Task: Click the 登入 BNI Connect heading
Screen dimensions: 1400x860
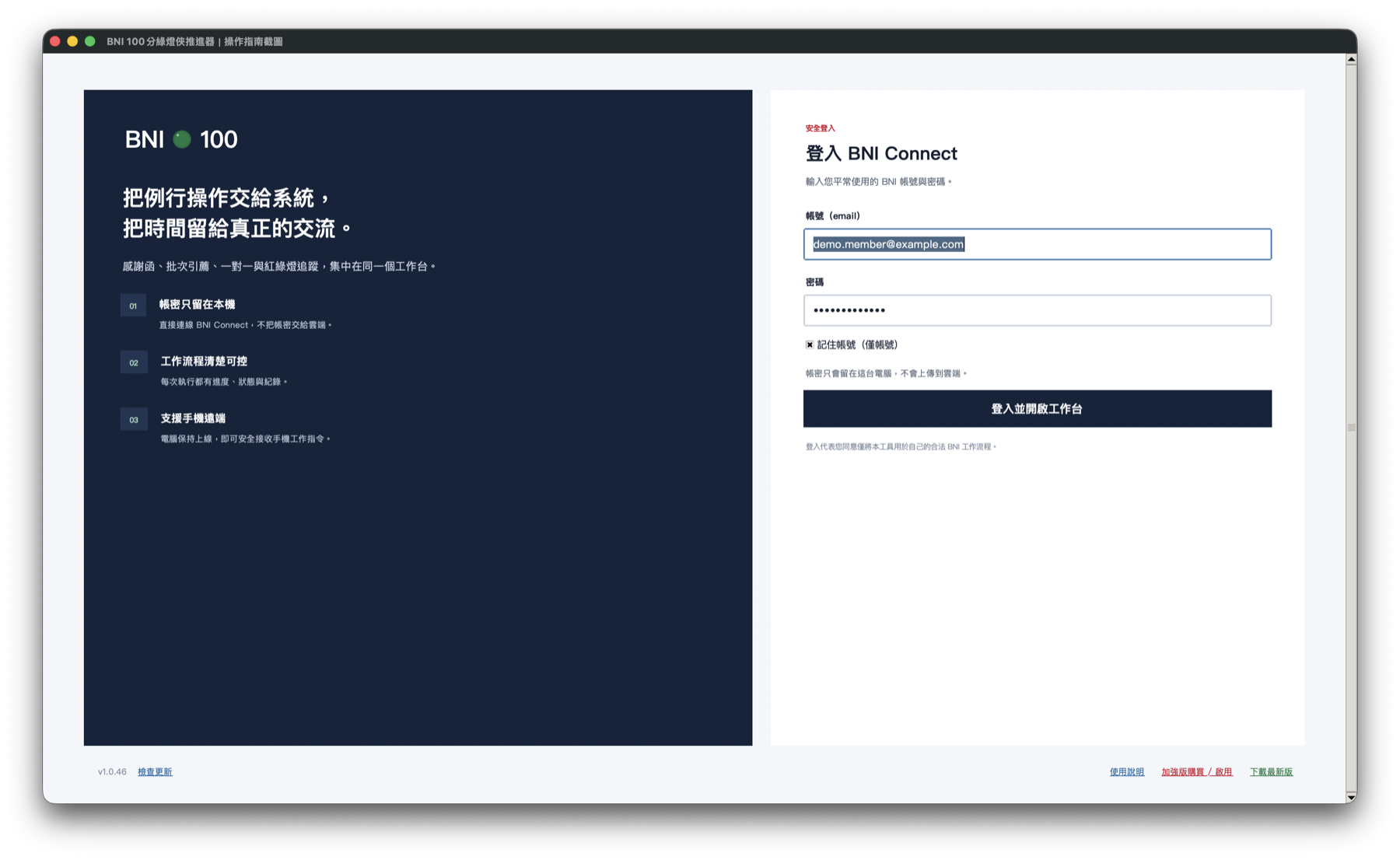Action: pyautogui.click(x=881, y=153)
